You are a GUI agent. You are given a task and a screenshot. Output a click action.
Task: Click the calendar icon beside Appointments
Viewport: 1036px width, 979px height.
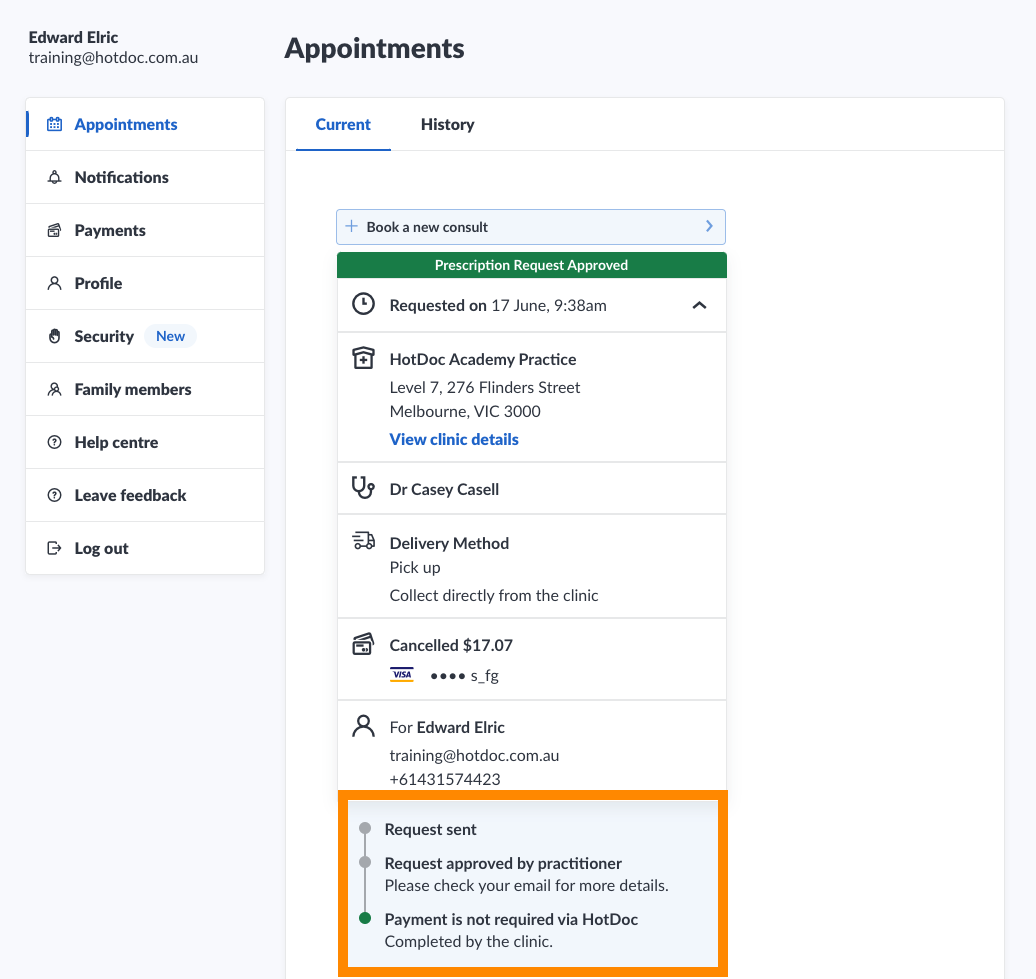click(55, 124)
